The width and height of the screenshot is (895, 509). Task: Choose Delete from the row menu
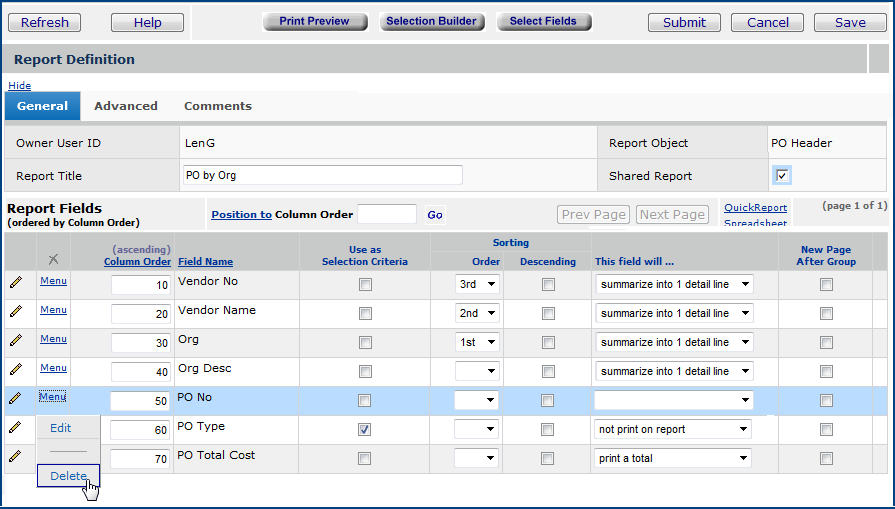click(x=68, y=476)
